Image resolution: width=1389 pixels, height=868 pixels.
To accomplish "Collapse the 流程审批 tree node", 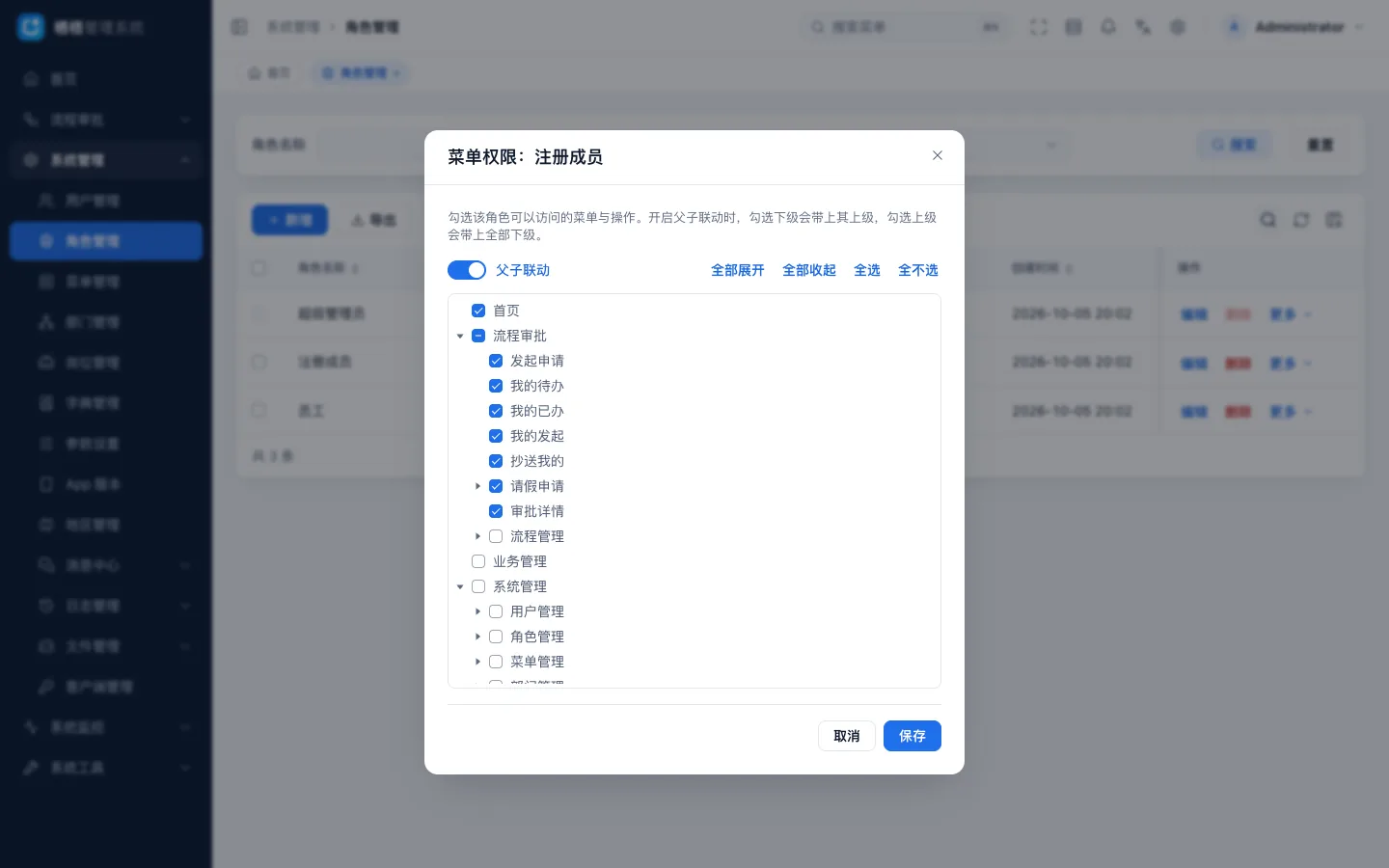I will tap(460, 336).
